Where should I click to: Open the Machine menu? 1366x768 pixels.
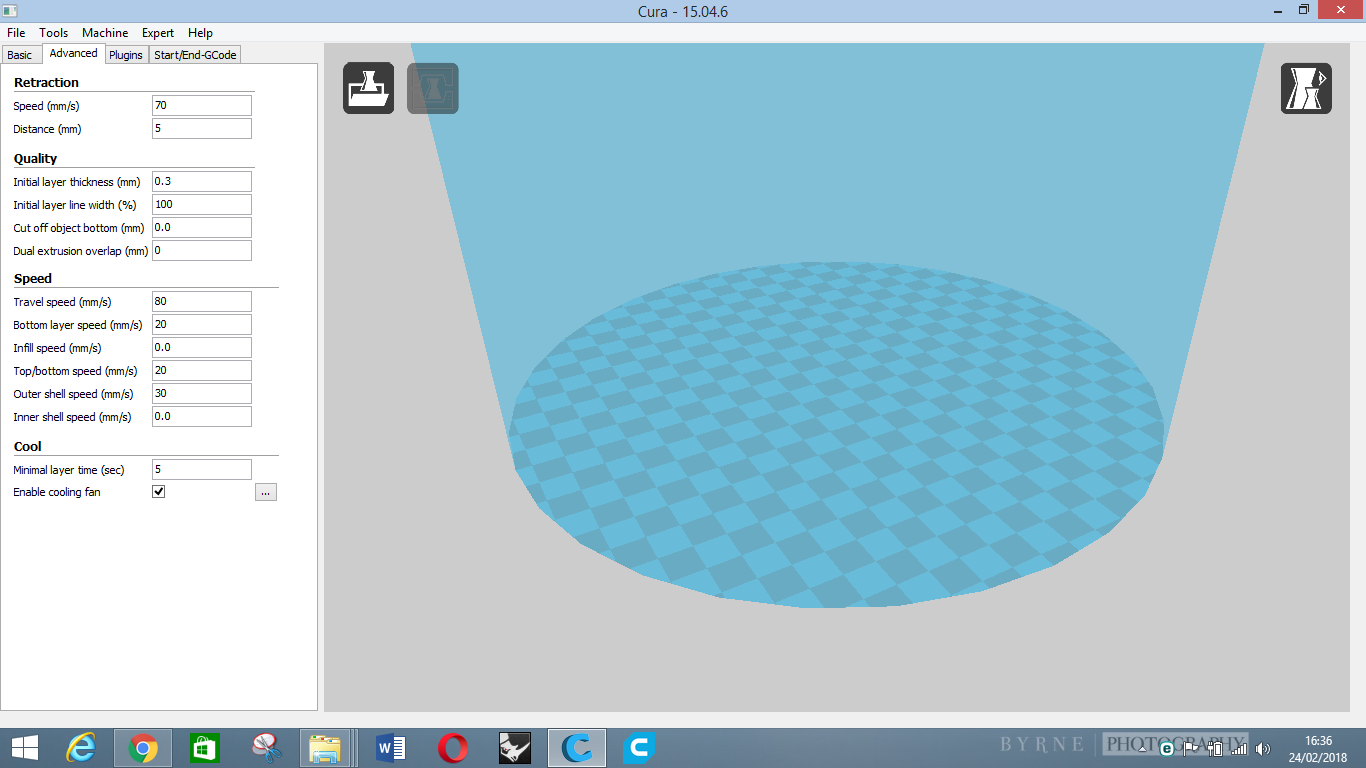pos(105,33)
